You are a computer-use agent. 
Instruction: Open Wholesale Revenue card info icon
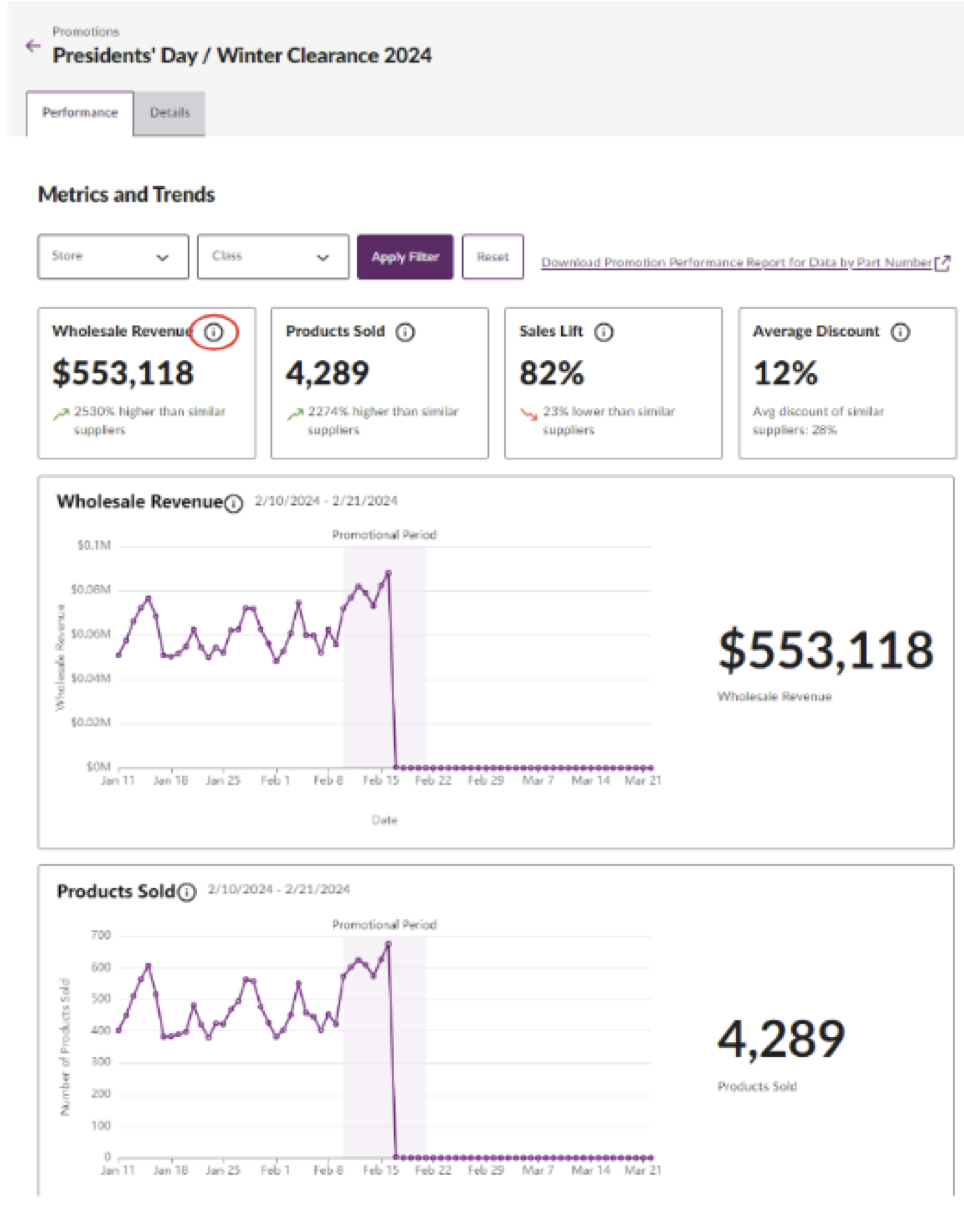(213, 332)
